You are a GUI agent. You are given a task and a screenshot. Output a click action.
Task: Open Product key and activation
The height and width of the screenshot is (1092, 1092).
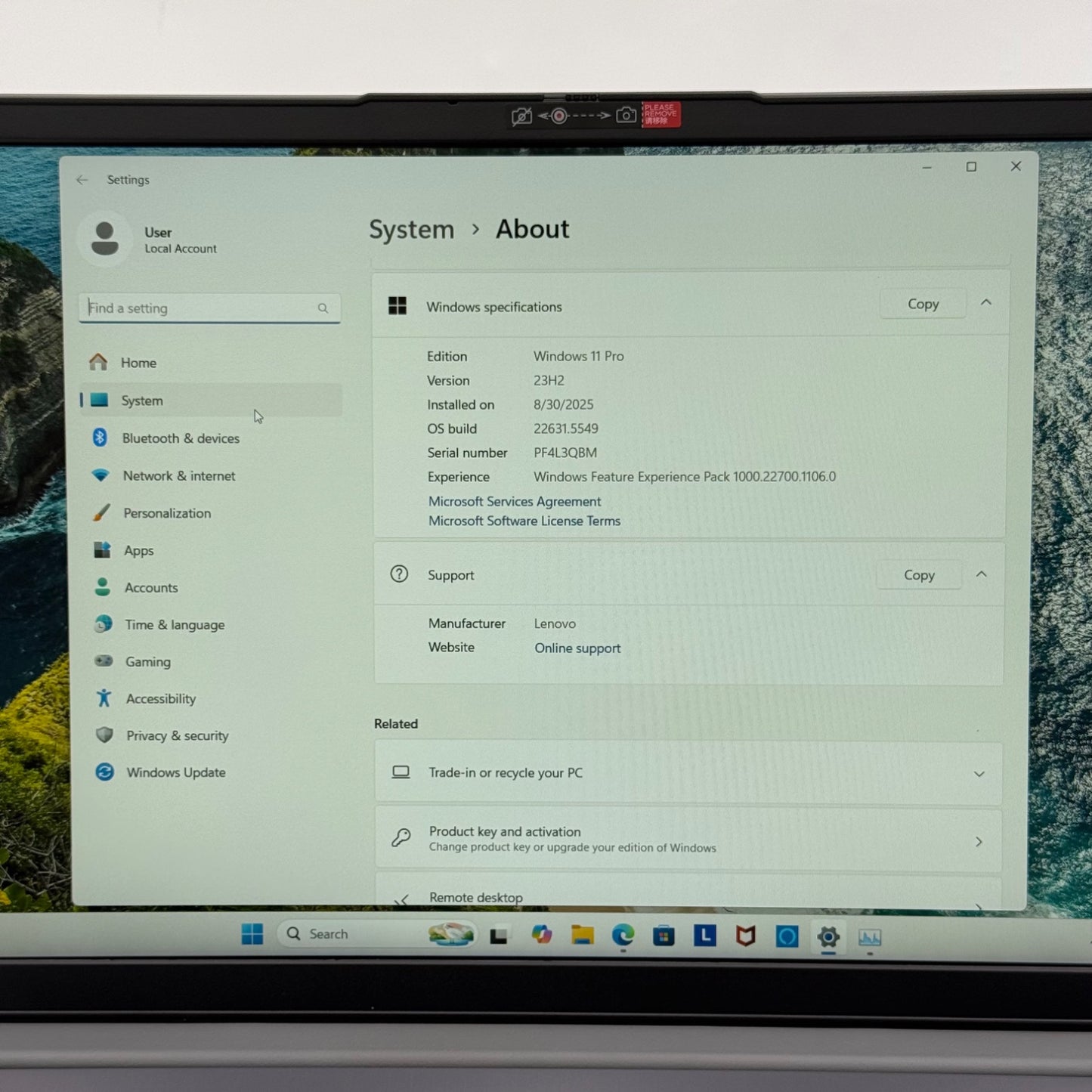(x=688, y=840)
